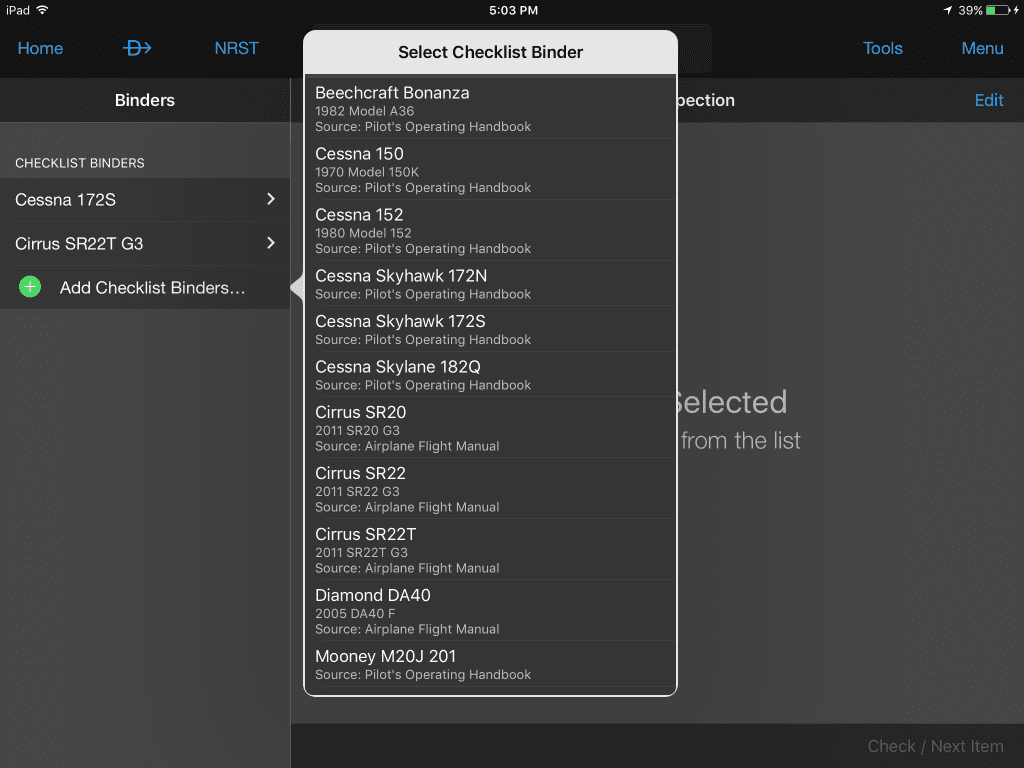Image resolution: width=1024 pixels, height=768 pixels.
Task: Select the Cessna Skylane 182Q checklist
Action: (490, 375)
